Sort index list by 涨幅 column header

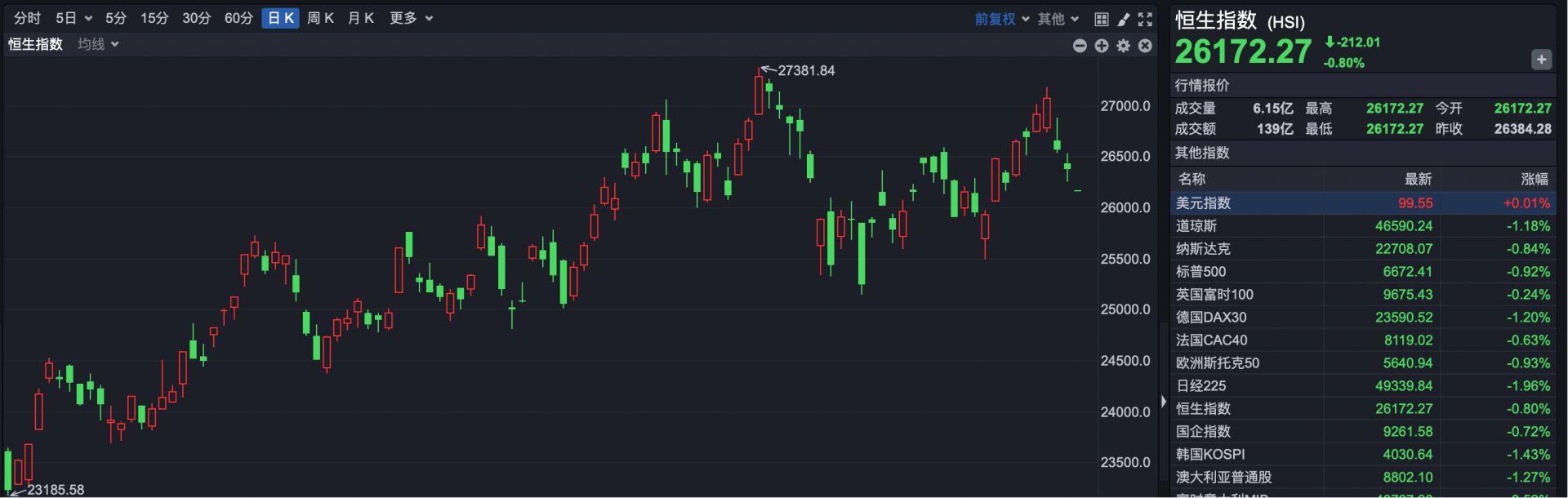point(1534,179)
